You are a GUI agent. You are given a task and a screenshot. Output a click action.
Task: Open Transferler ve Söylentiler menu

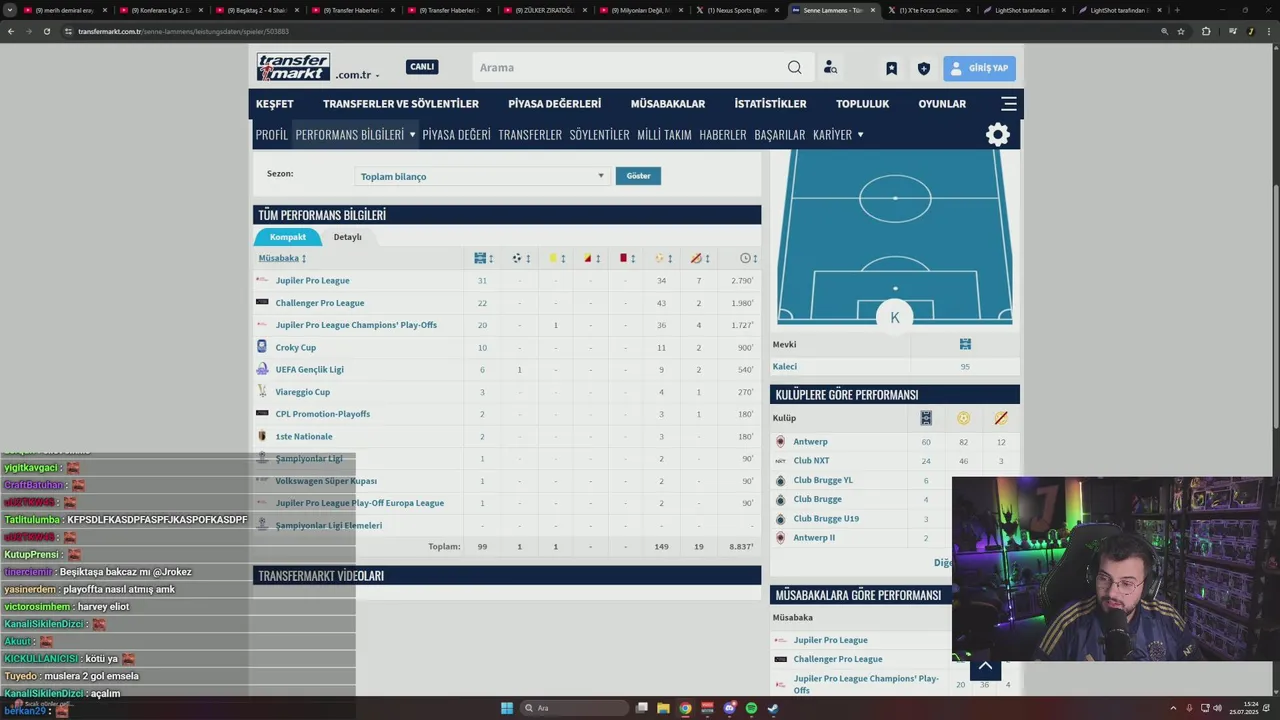point(401,104)
